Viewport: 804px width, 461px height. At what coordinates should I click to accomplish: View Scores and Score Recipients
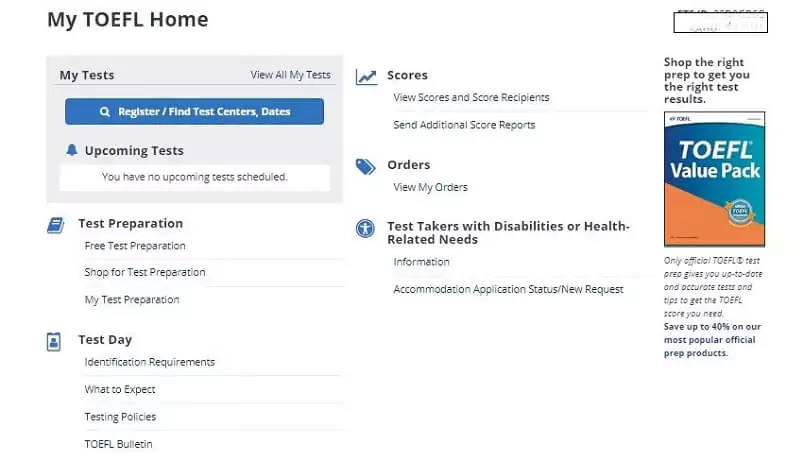(x=471, y=98)
